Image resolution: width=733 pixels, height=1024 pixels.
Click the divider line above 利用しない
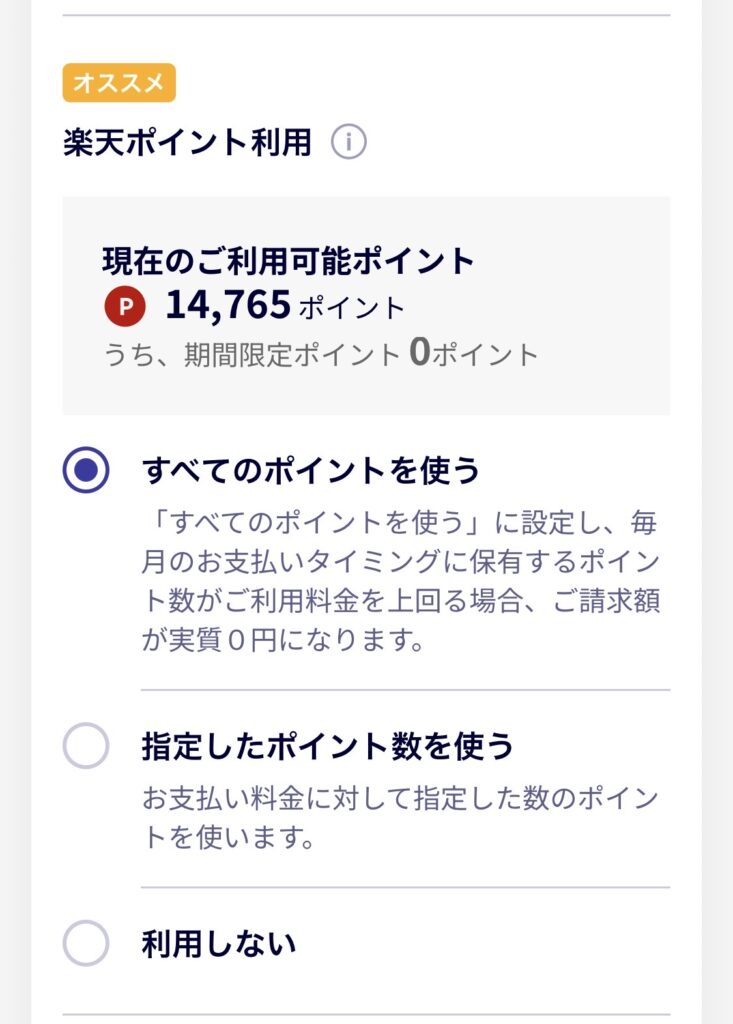[405, 887]
